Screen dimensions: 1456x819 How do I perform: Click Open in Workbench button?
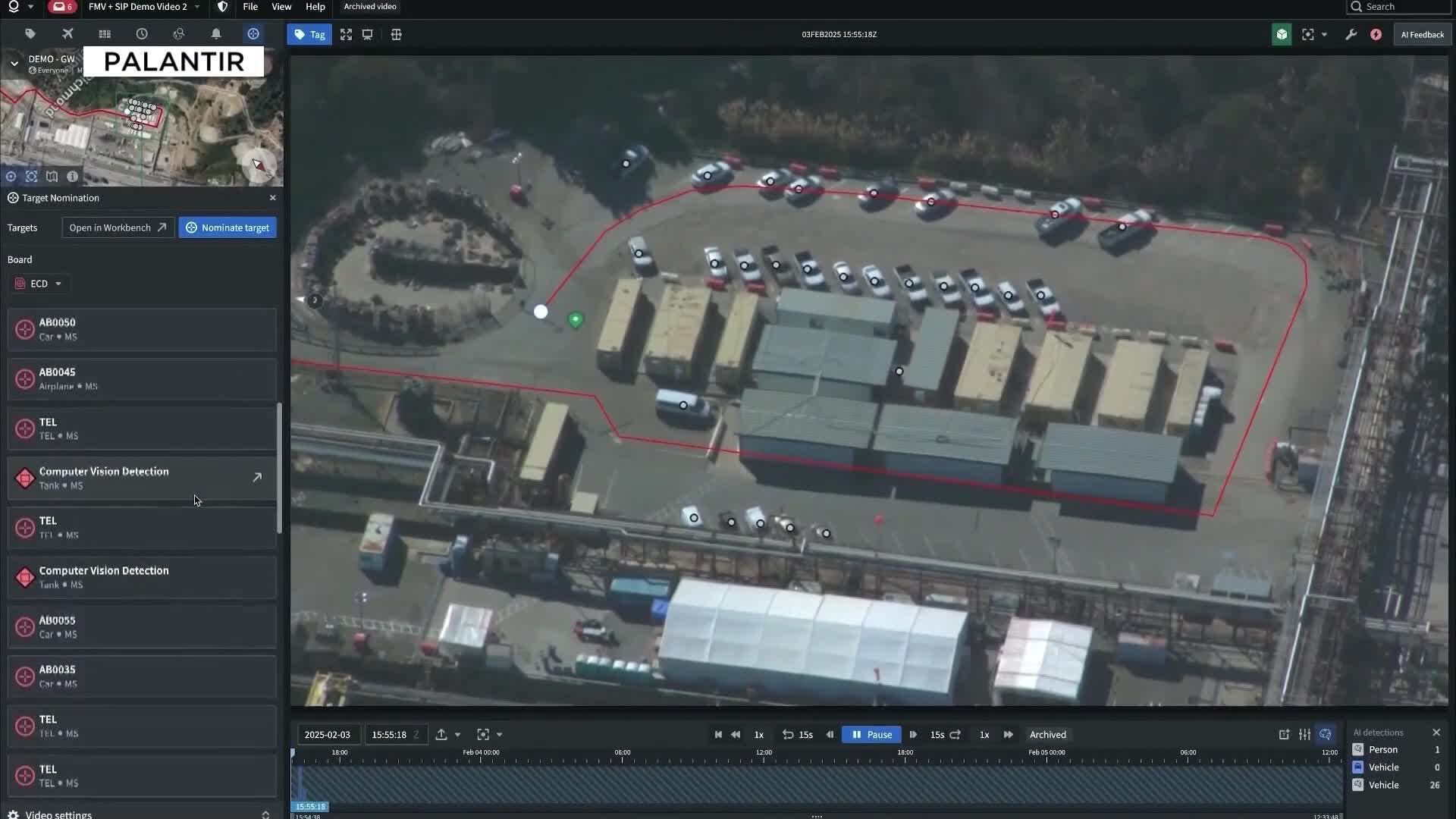tap(118, 227)
